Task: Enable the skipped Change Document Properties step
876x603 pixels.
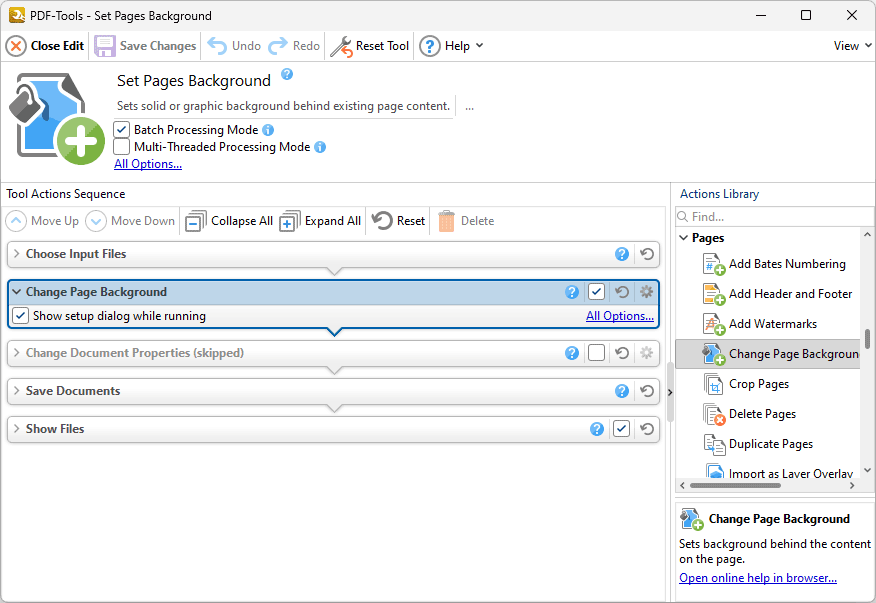Action: [597, 353]
